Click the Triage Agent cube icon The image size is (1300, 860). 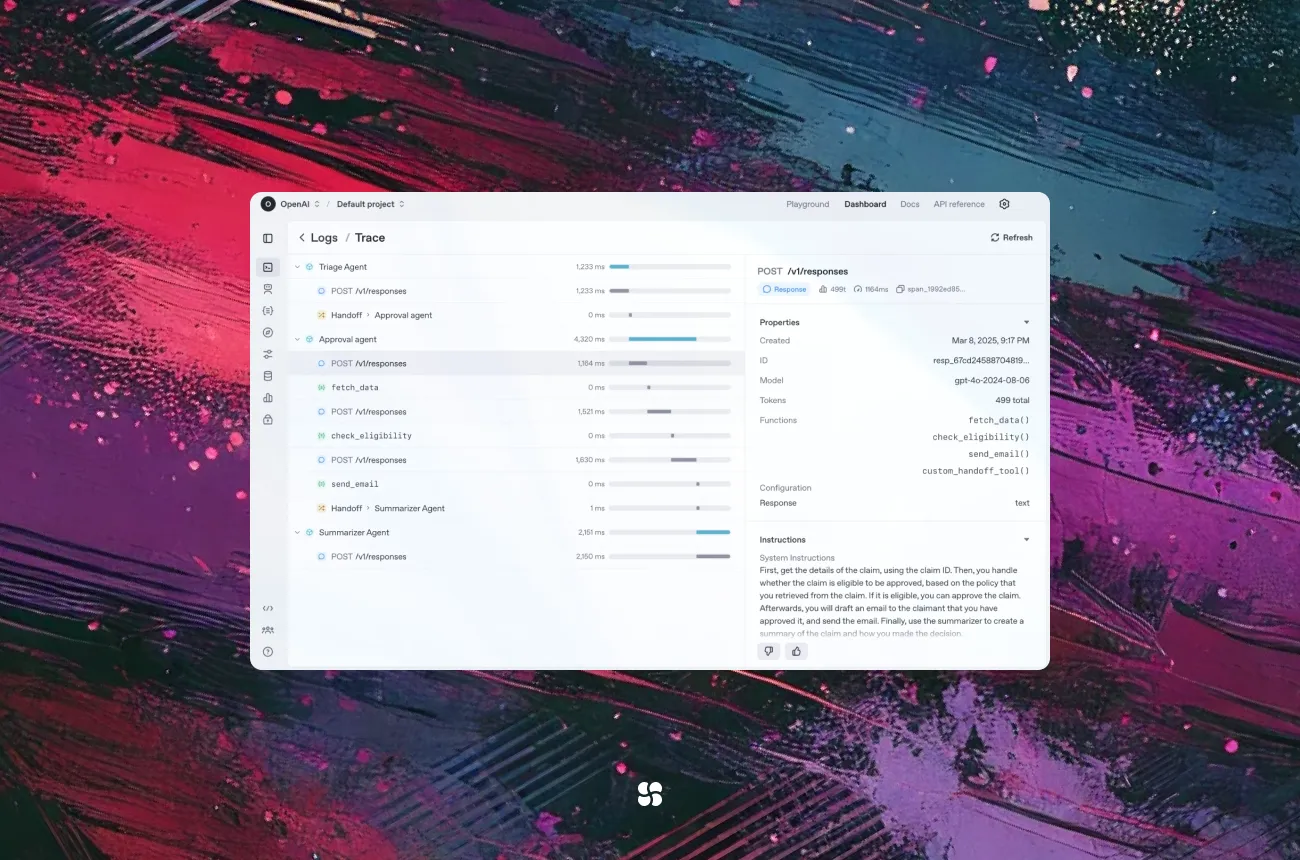tap(310, 267)
